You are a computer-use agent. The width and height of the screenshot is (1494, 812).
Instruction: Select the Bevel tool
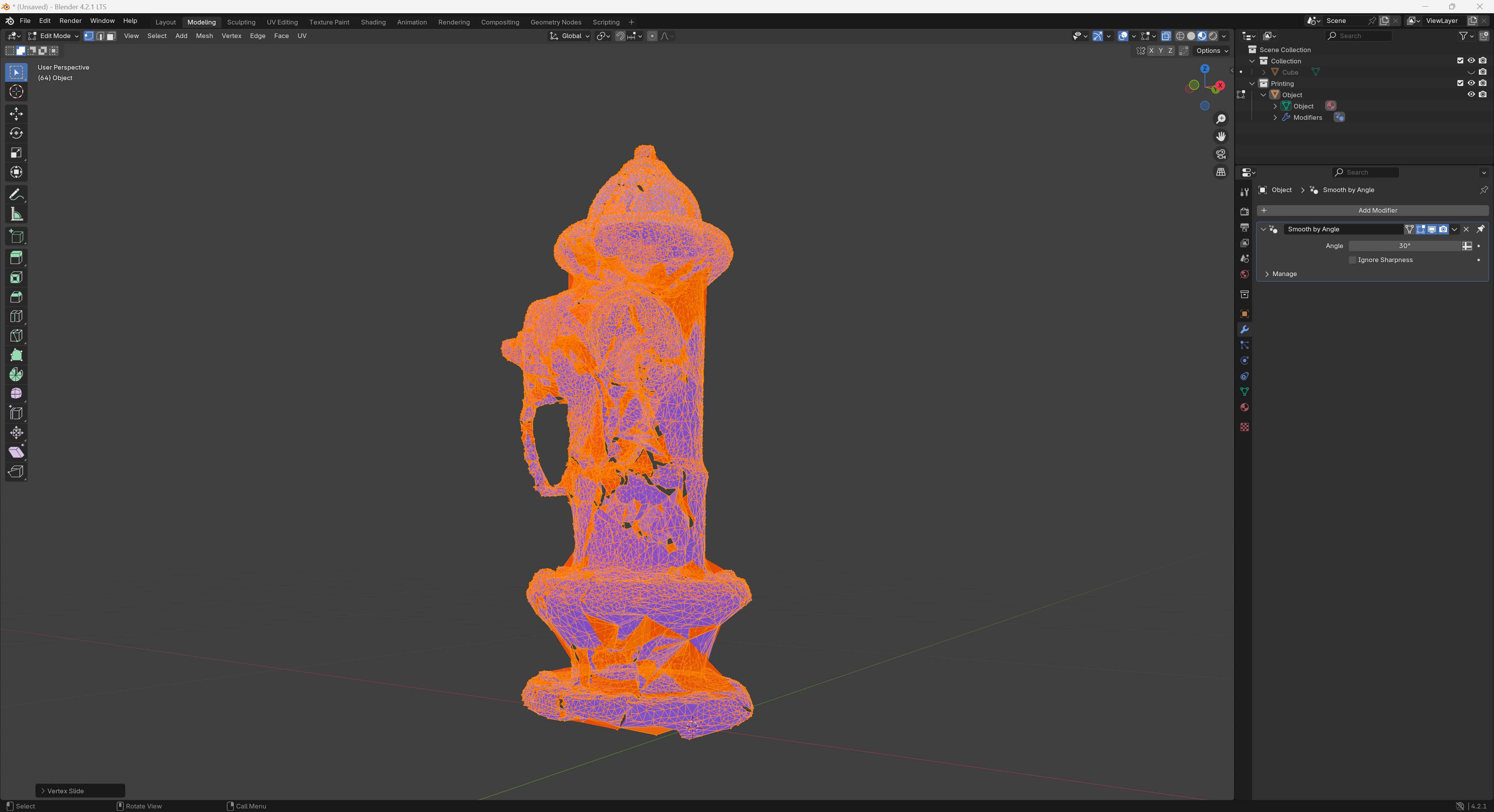(x=16, y=297)
